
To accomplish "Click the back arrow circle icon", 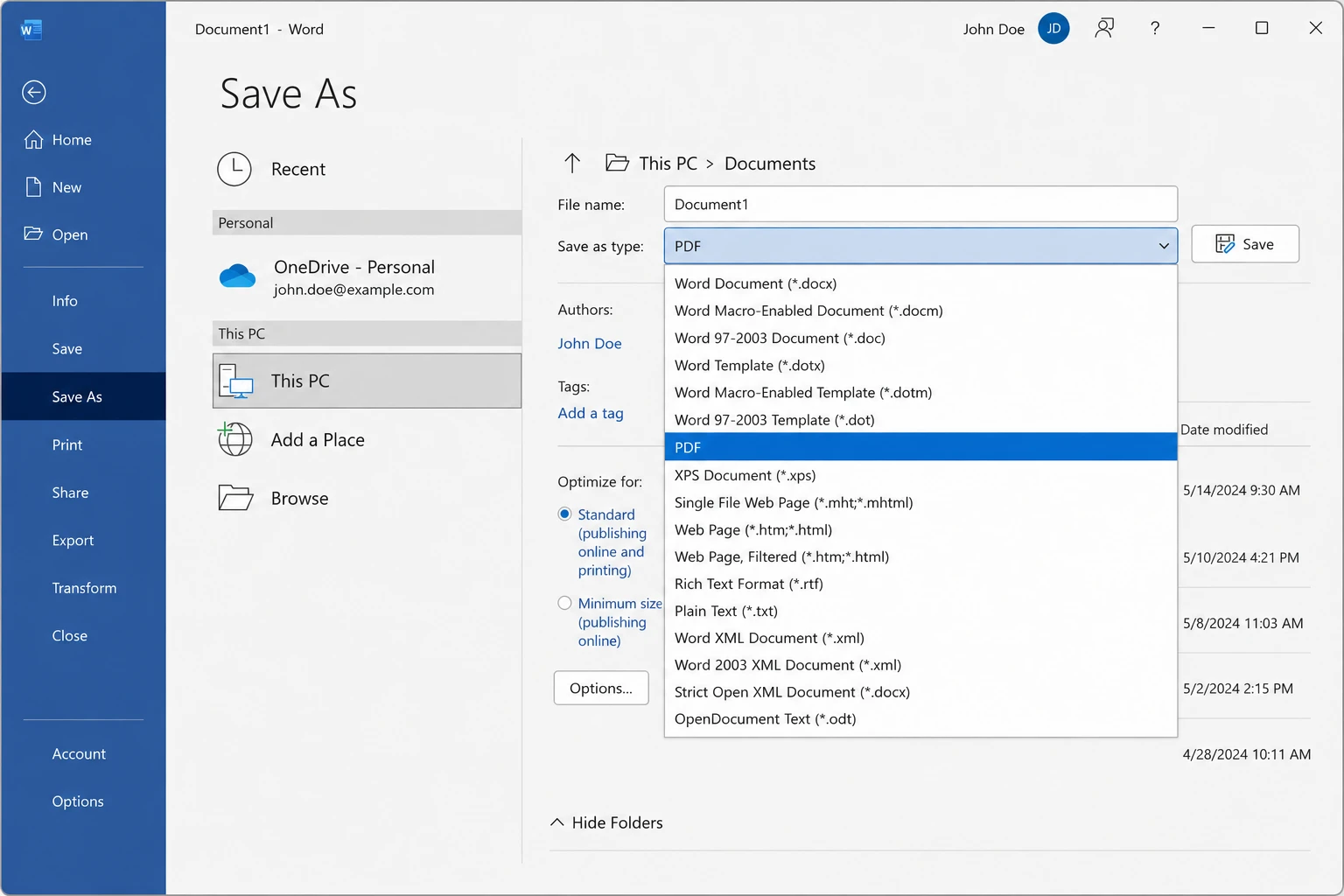I will click(34, 92).
